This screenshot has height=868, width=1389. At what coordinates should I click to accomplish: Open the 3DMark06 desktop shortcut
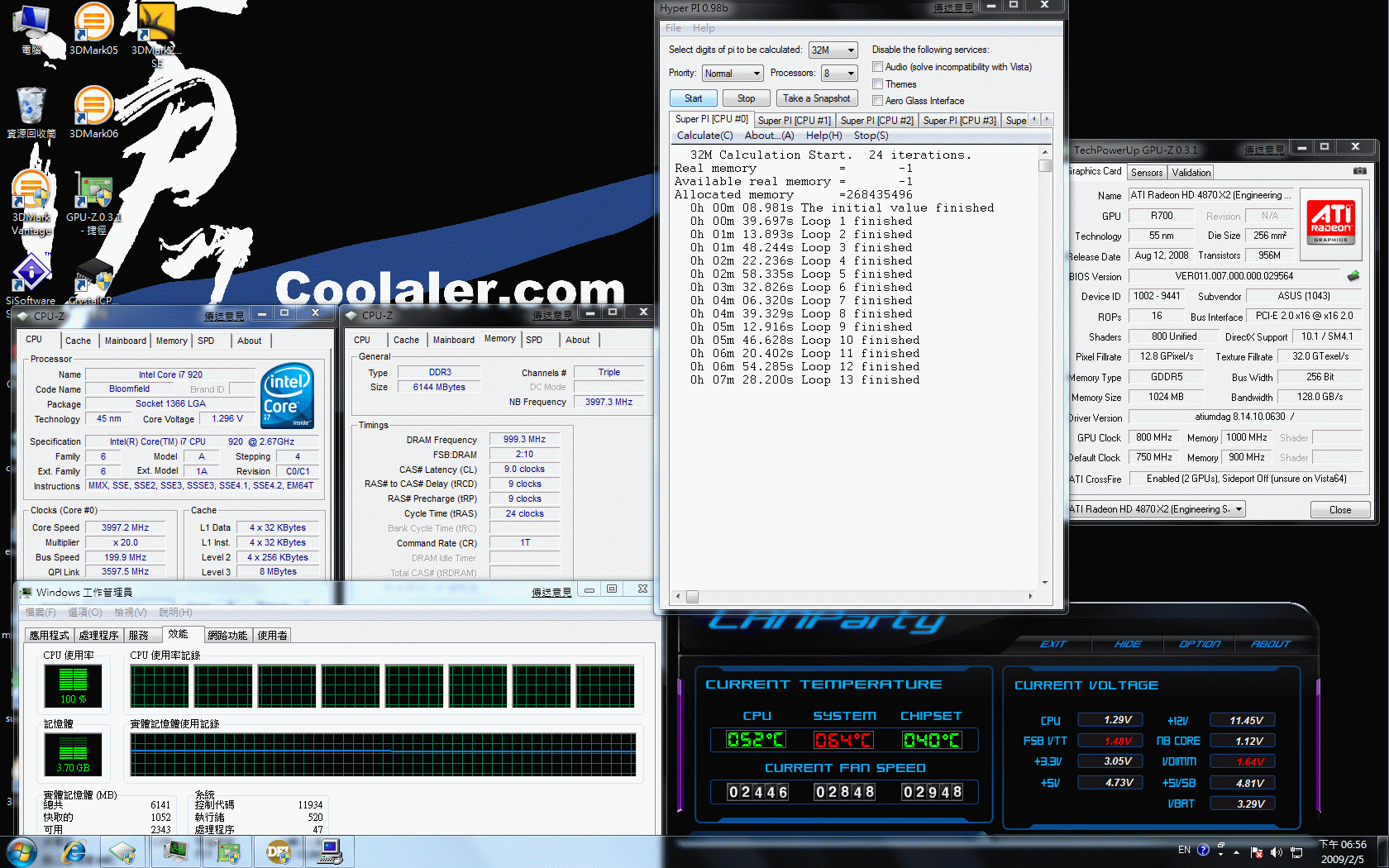pyautogui.click(x=93, y=112)
